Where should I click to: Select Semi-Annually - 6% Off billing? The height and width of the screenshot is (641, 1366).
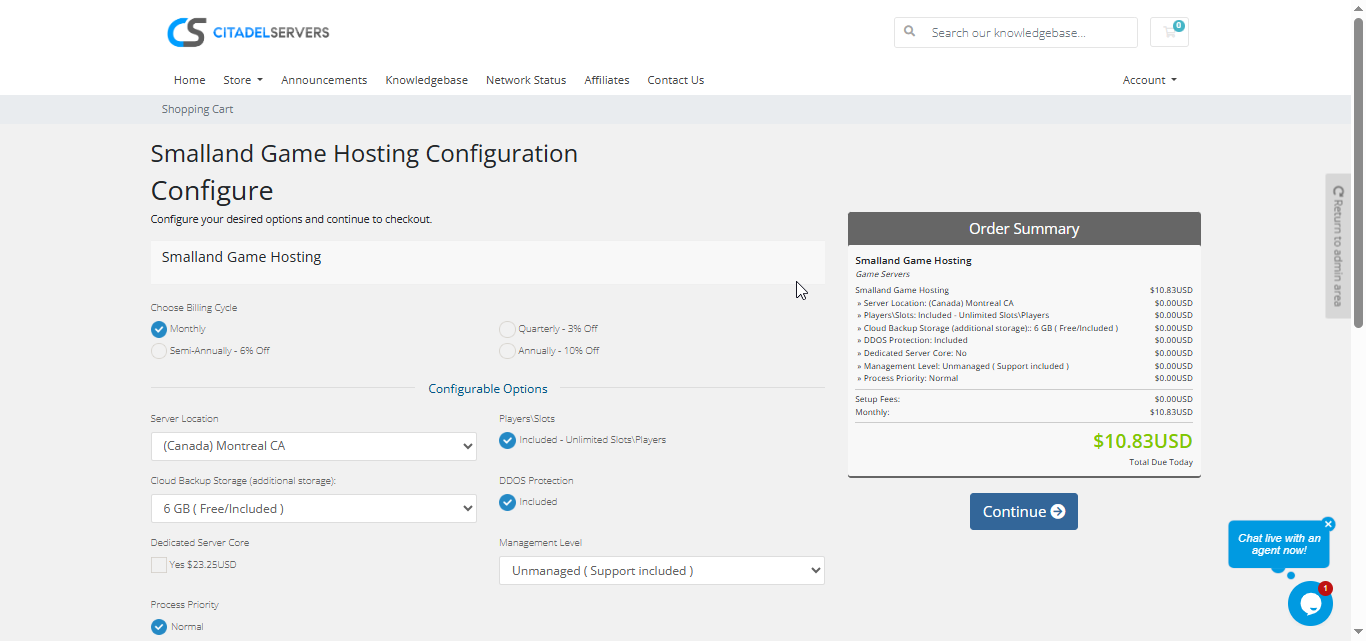point(159,351)
